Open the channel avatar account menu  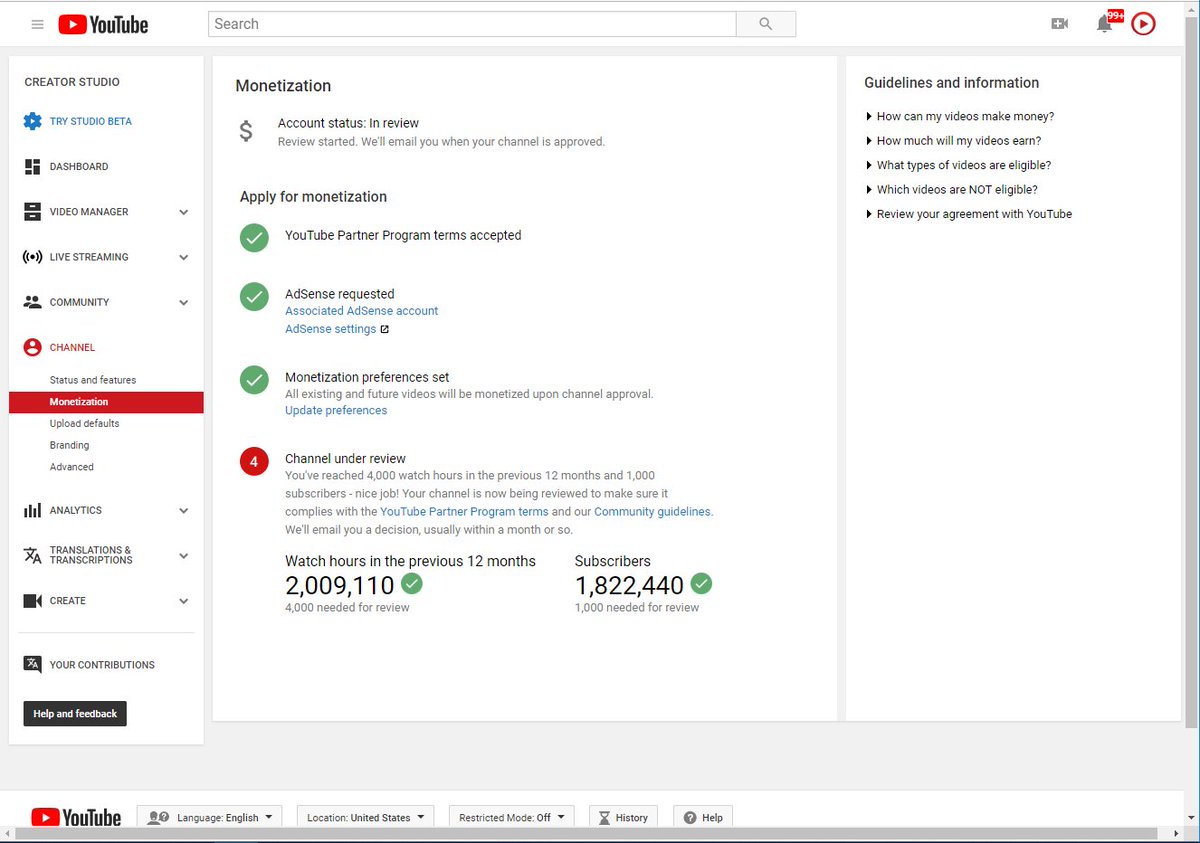(x=1143, y=24)
